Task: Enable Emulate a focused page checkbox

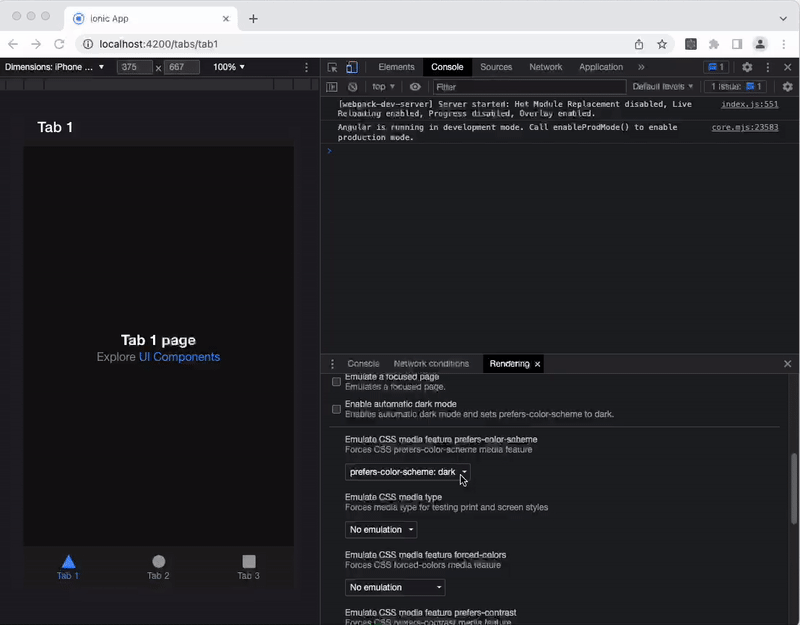Action: [336, 382]
